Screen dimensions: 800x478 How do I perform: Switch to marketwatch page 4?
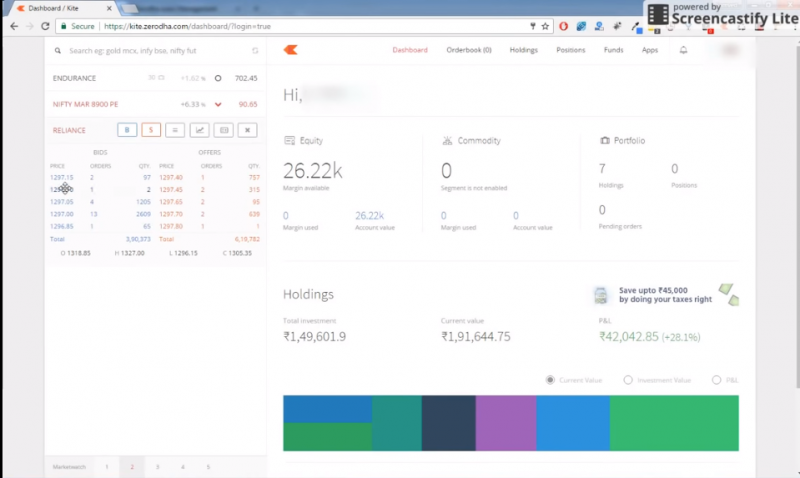point(183,467)
